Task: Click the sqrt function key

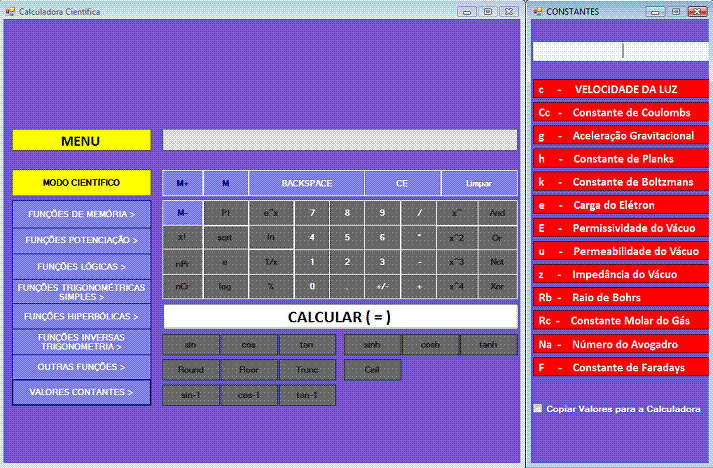Action: pyautogui.click(x=225, y=238)
